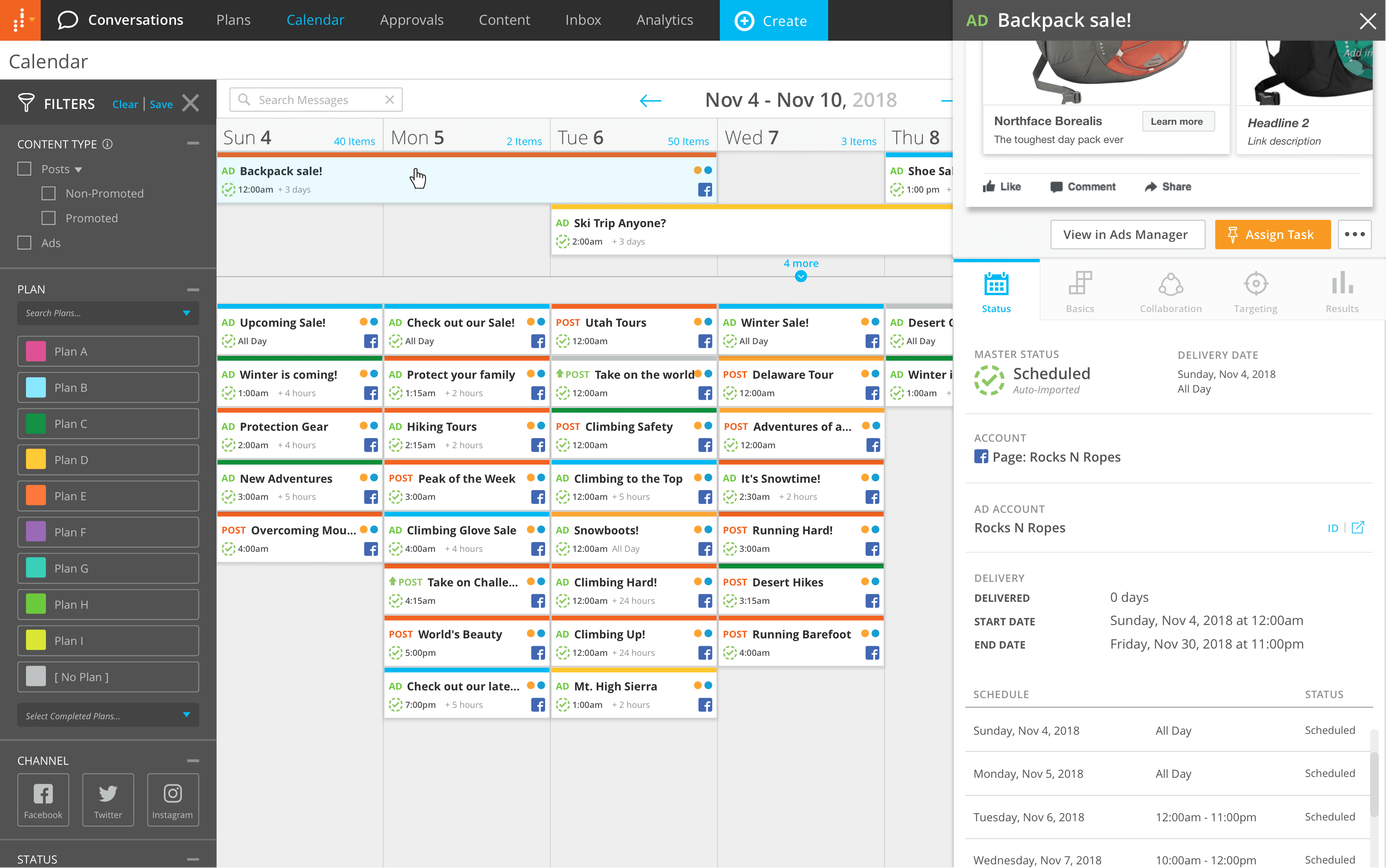Open the Inbox menu

[583, 20]
